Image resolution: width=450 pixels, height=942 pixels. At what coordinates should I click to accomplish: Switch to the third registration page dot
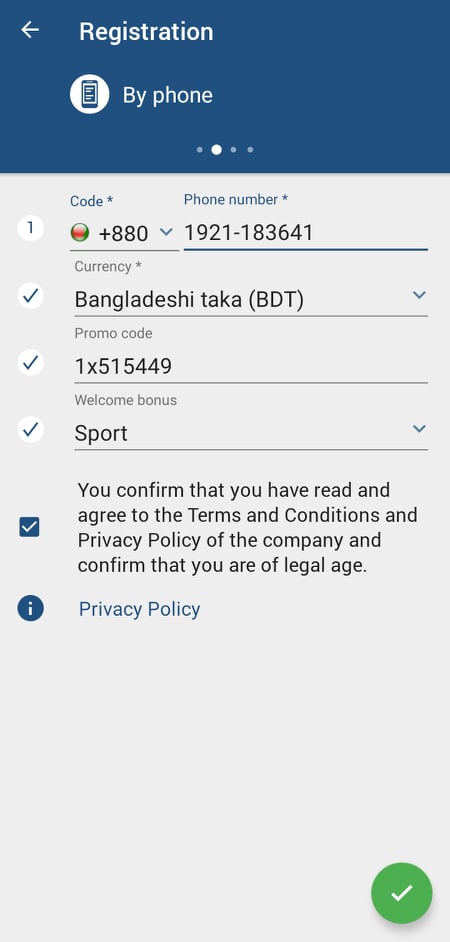(233, 150)
